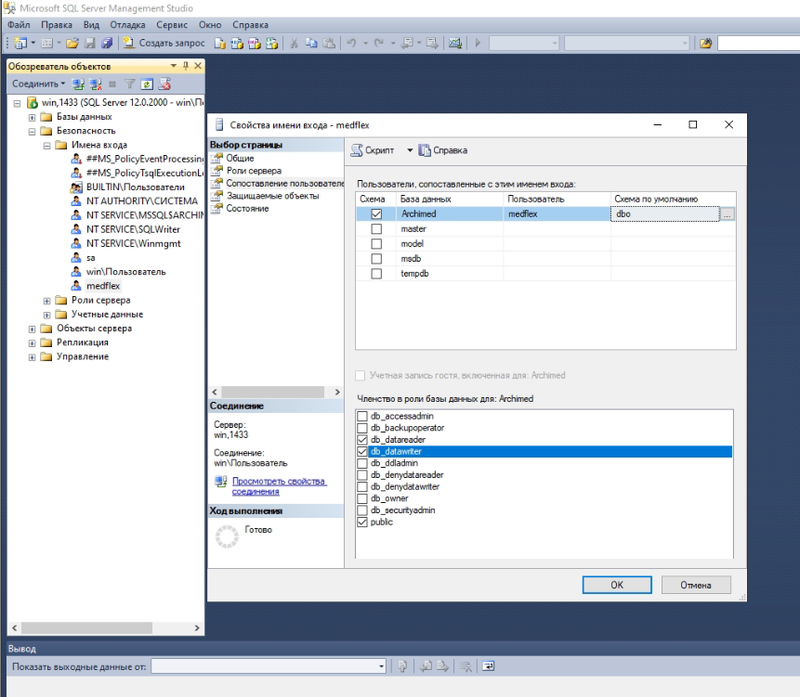Image resolution: width=800 pixels, height=697 pixels.
Task: Check the master database mapping checkbox
Action: [377, 229]
